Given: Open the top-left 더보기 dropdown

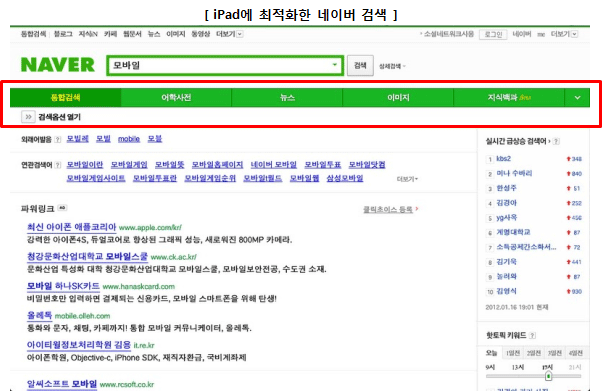Looking at the screenshot, I should [x=229, y=34].
